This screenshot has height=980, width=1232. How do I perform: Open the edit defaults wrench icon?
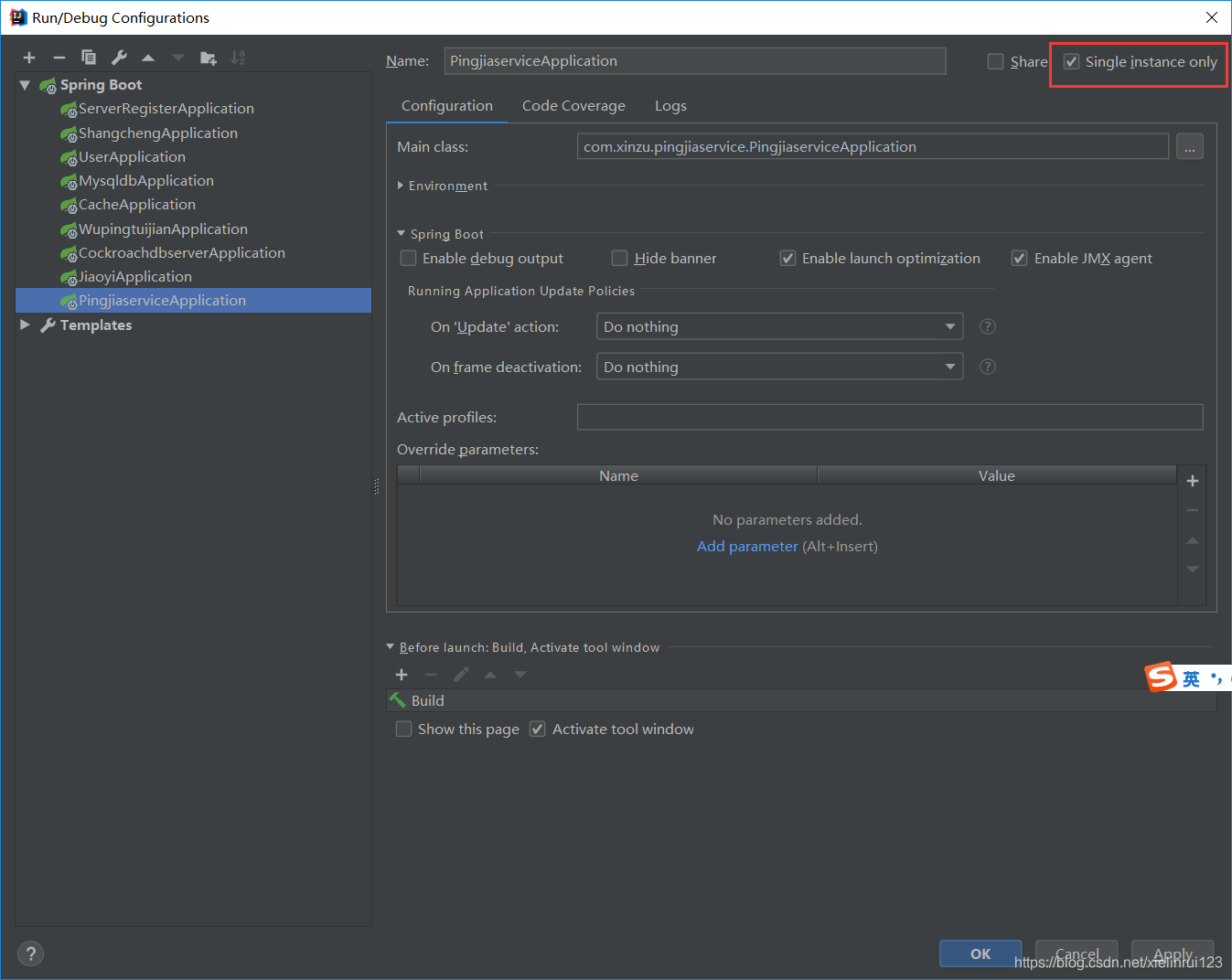(x=119, y=58)
